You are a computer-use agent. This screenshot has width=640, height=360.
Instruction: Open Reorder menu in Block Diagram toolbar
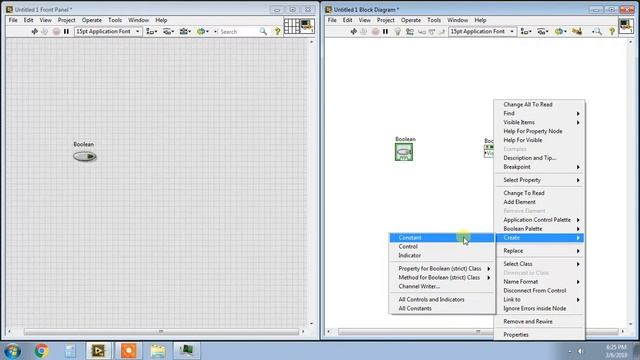(560, 31)
